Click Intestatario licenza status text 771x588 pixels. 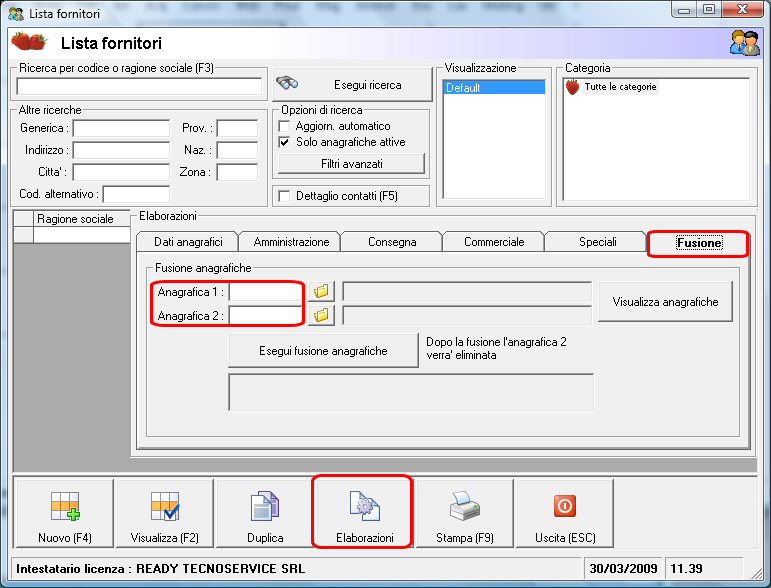[160, 569]
